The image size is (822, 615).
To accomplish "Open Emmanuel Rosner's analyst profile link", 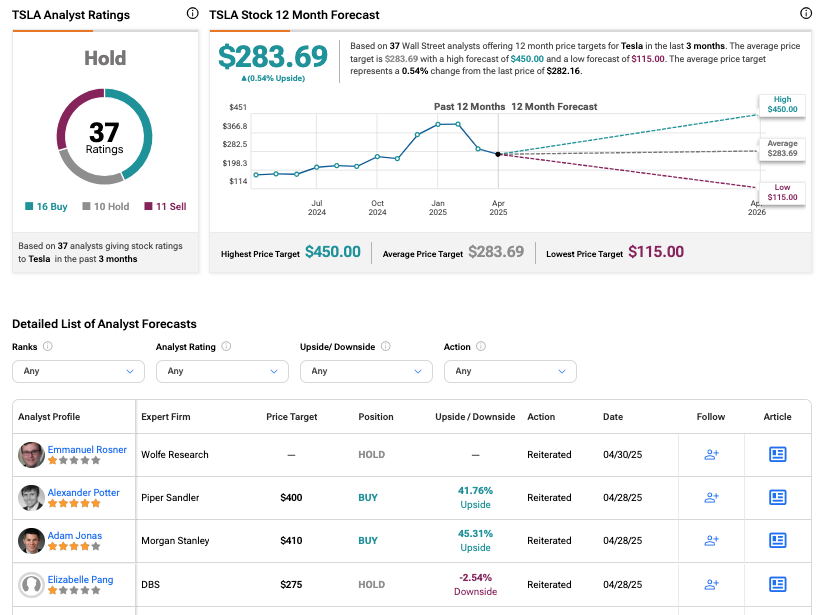I will coord(87,449).
